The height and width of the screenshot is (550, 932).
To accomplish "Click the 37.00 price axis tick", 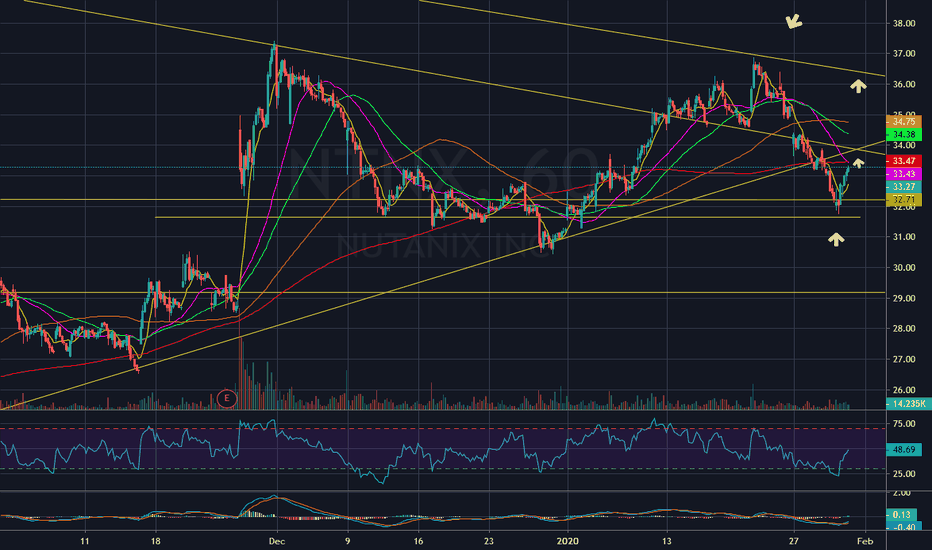I will tap(903, 54).
